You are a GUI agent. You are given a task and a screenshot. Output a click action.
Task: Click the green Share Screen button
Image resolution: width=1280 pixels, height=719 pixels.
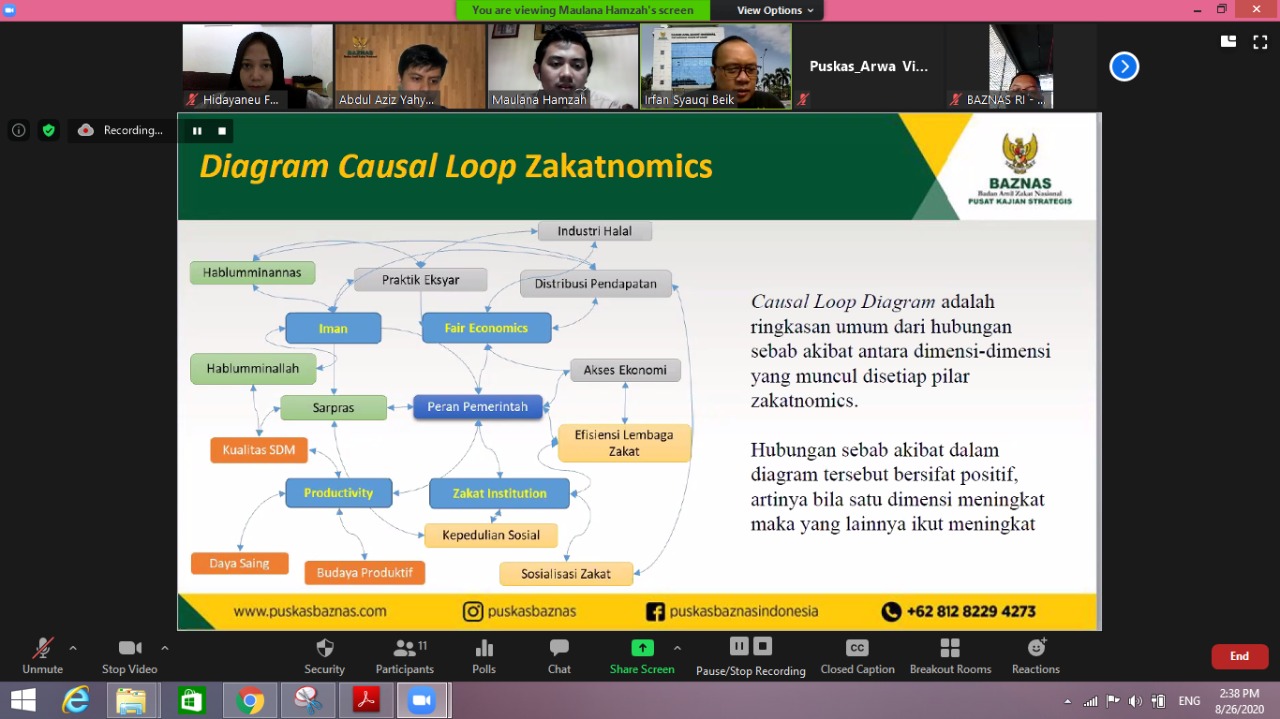click(x=642, y=656)
